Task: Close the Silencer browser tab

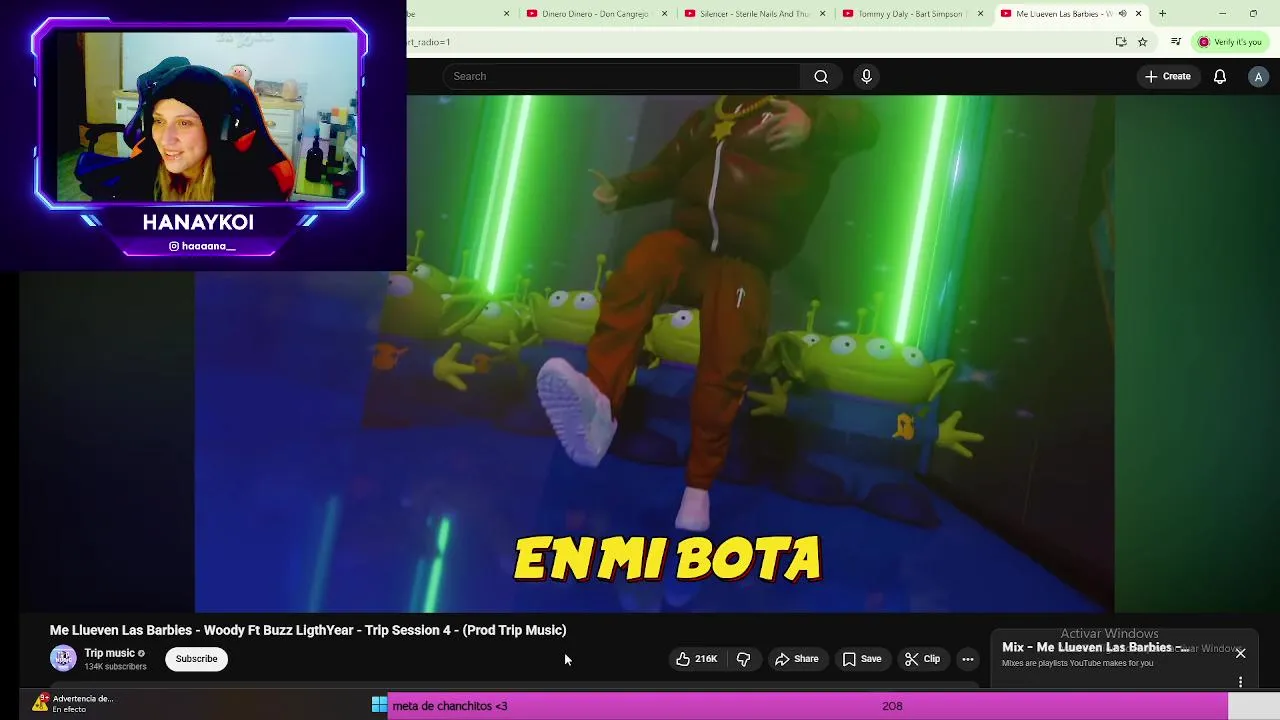Action: tap(822, 14)
